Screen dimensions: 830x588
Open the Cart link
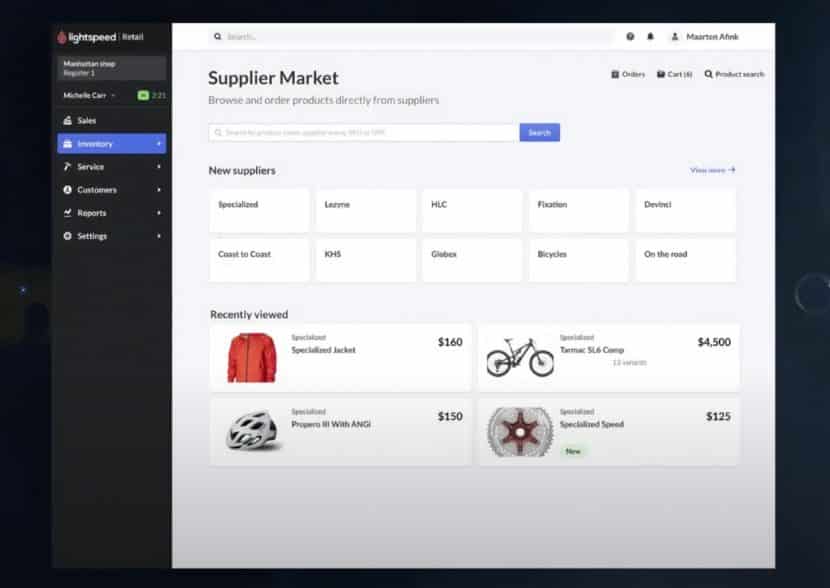coord(674,74)
